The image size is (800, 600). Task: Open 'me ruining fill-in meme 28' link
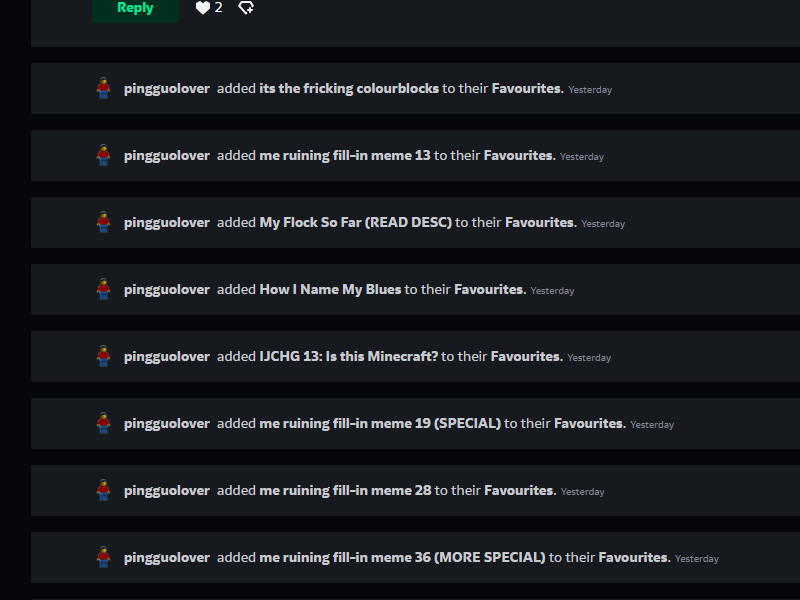345,491
